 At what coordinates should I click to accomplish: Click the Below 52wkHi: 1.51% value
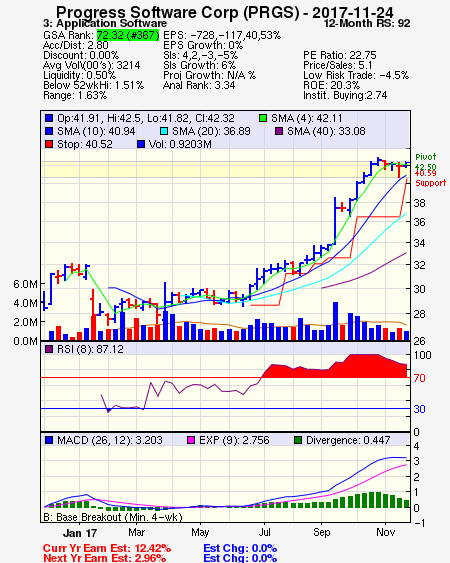click(93, 85)
